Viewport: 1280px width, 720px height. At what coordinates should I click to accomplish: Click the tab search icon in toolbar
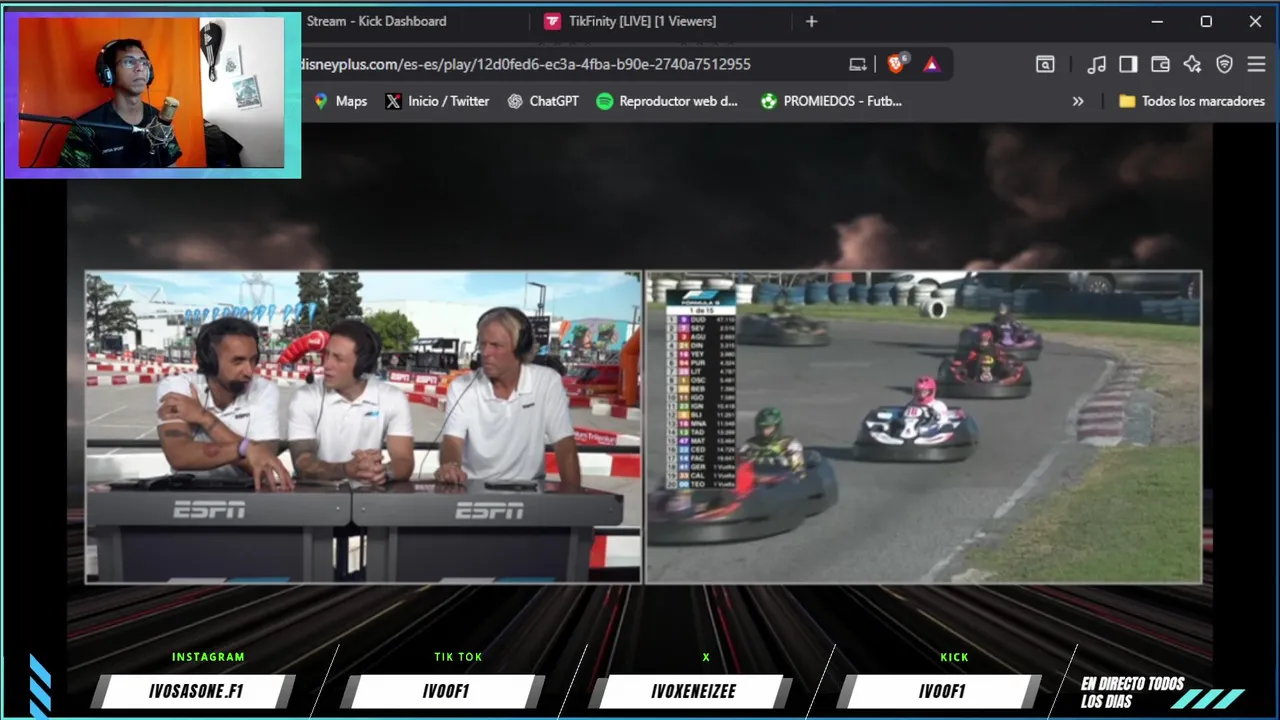[x=1045, y=64]
